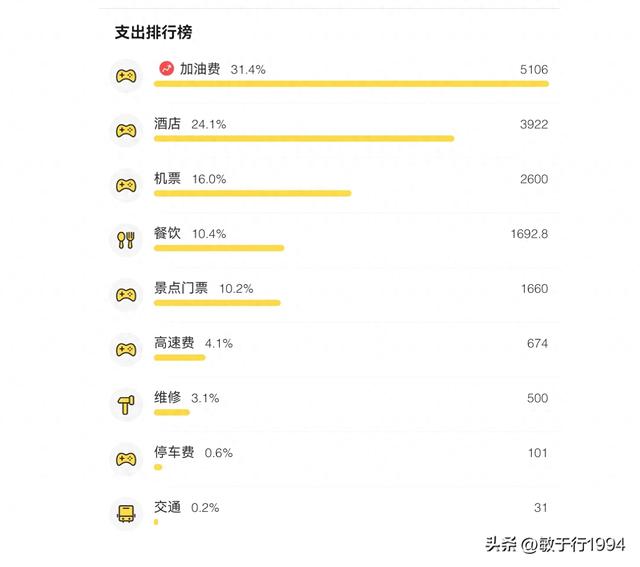
Task: Click the 机票 yellow progress bar
Action: [x=252, y=193]
